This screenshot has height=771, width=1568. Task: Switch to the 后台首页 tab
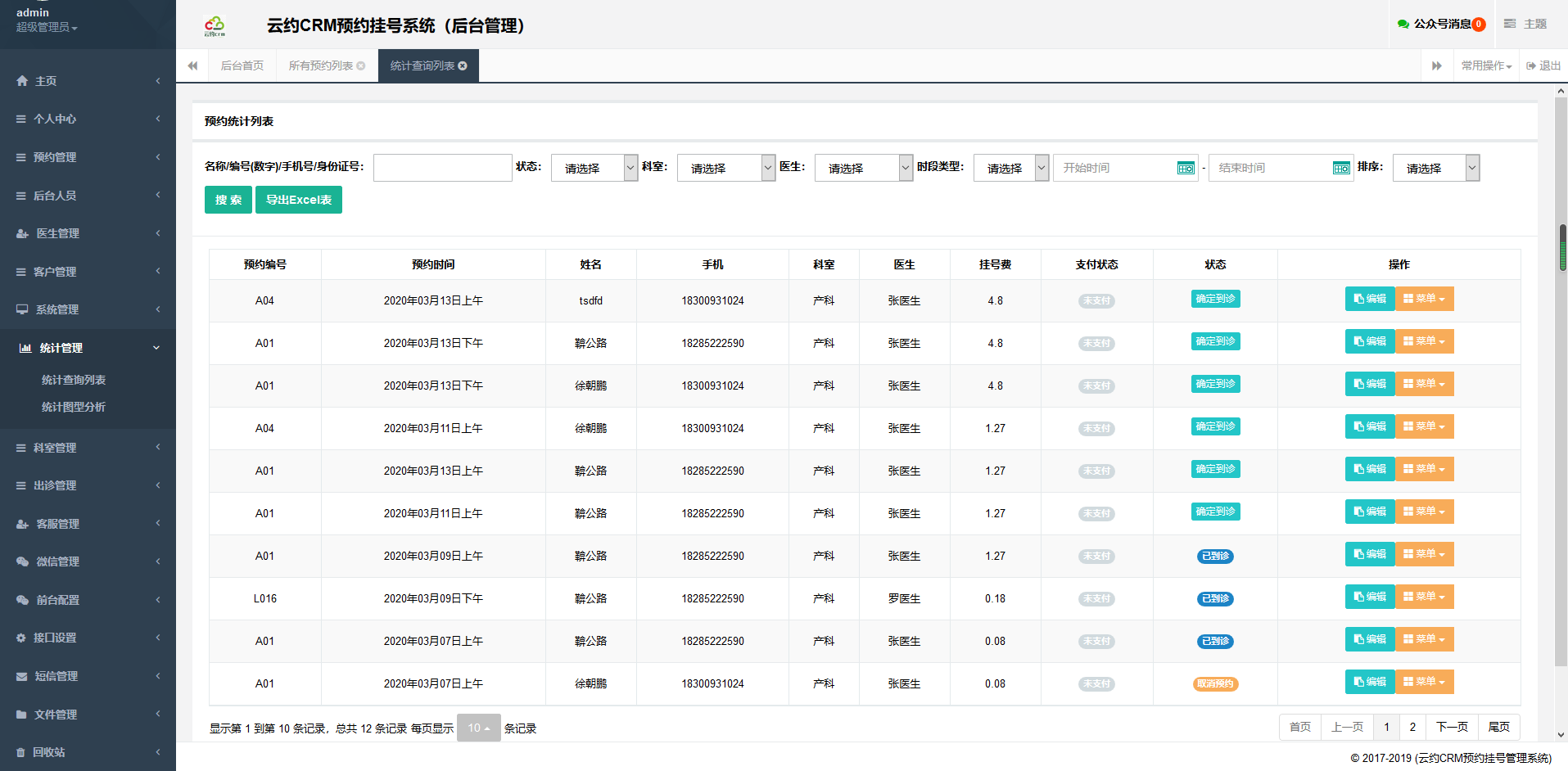pos(242,66)
